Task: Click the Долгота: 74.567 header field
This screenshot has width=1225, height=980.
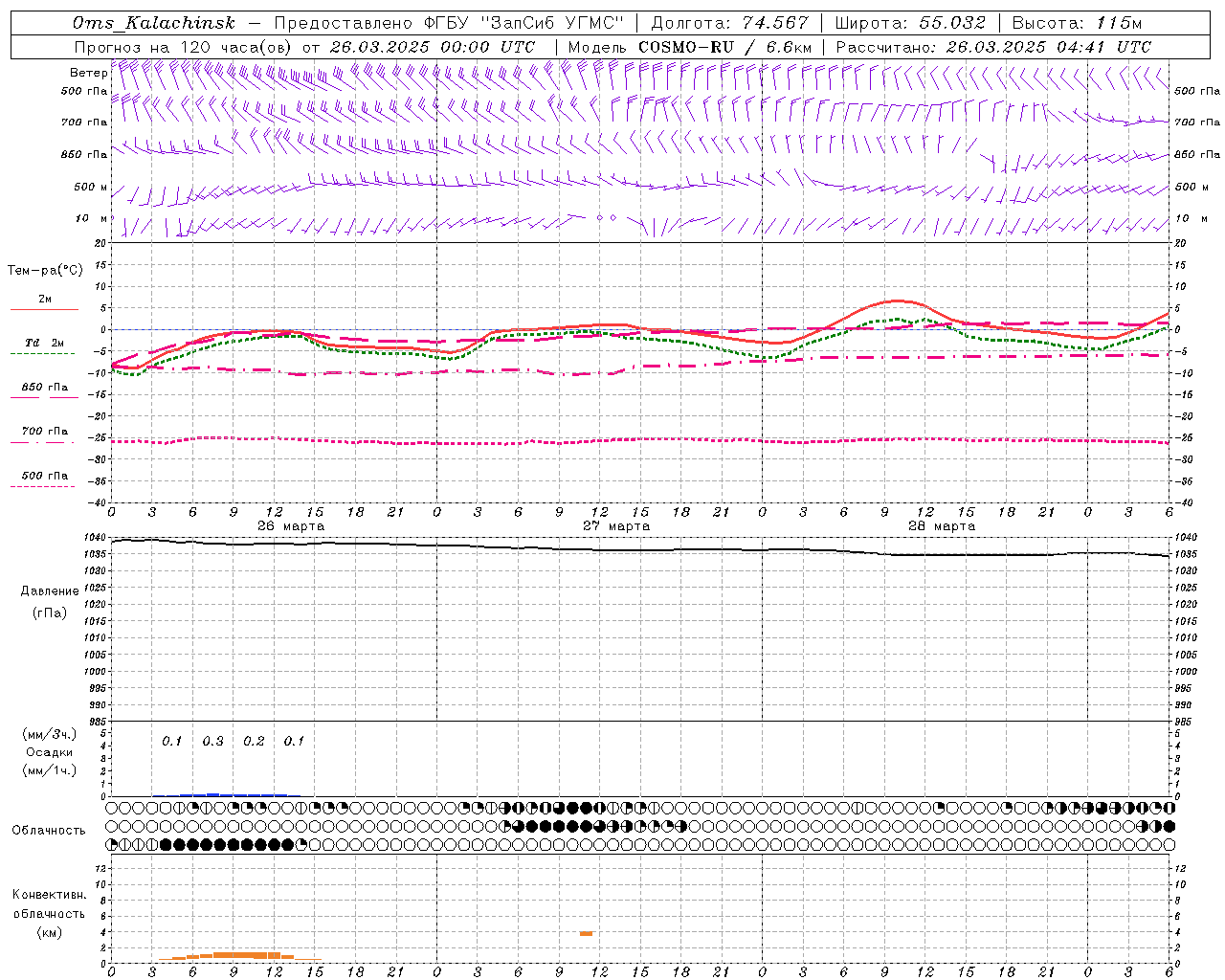Action: coord(730,23)
